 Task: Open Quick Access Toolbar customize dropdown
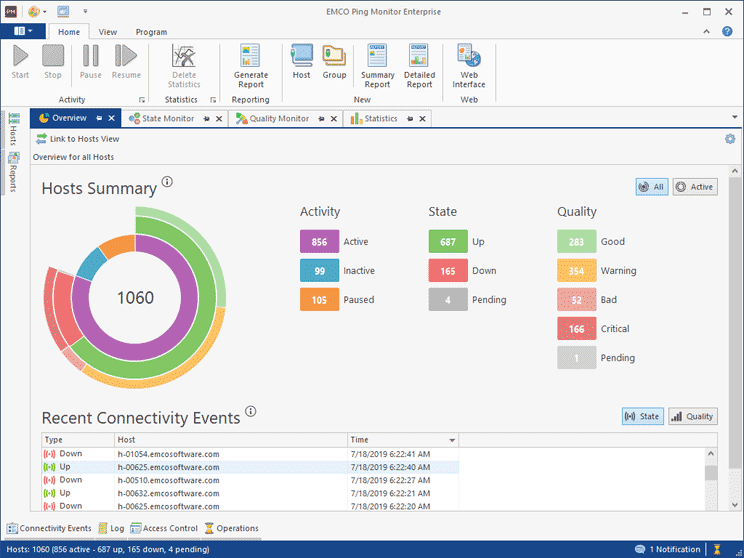coord(85,11)
